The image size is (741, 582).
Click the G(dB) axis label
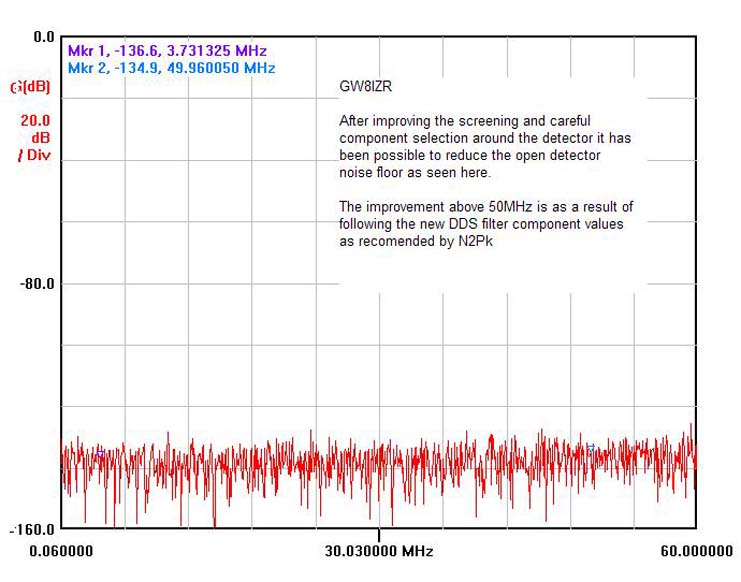[x=30, y=87]
